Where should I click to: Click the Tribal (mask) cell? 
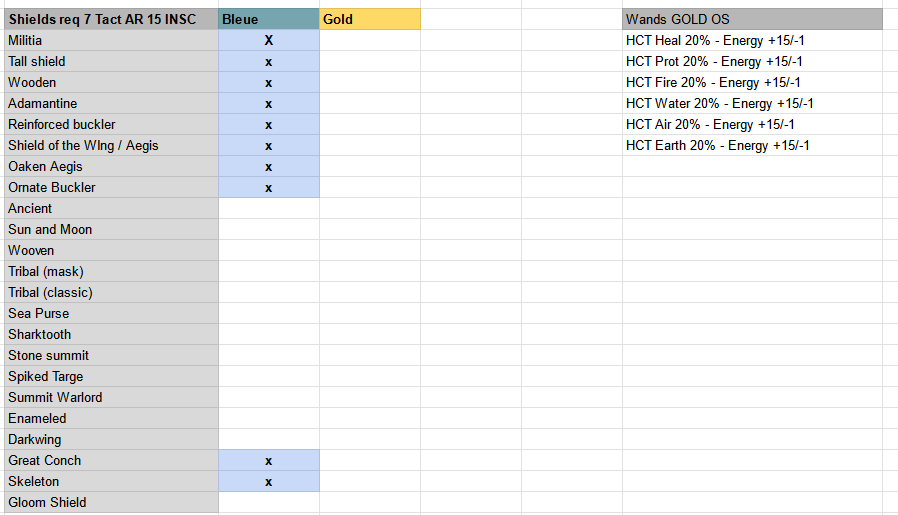[109, 272]
